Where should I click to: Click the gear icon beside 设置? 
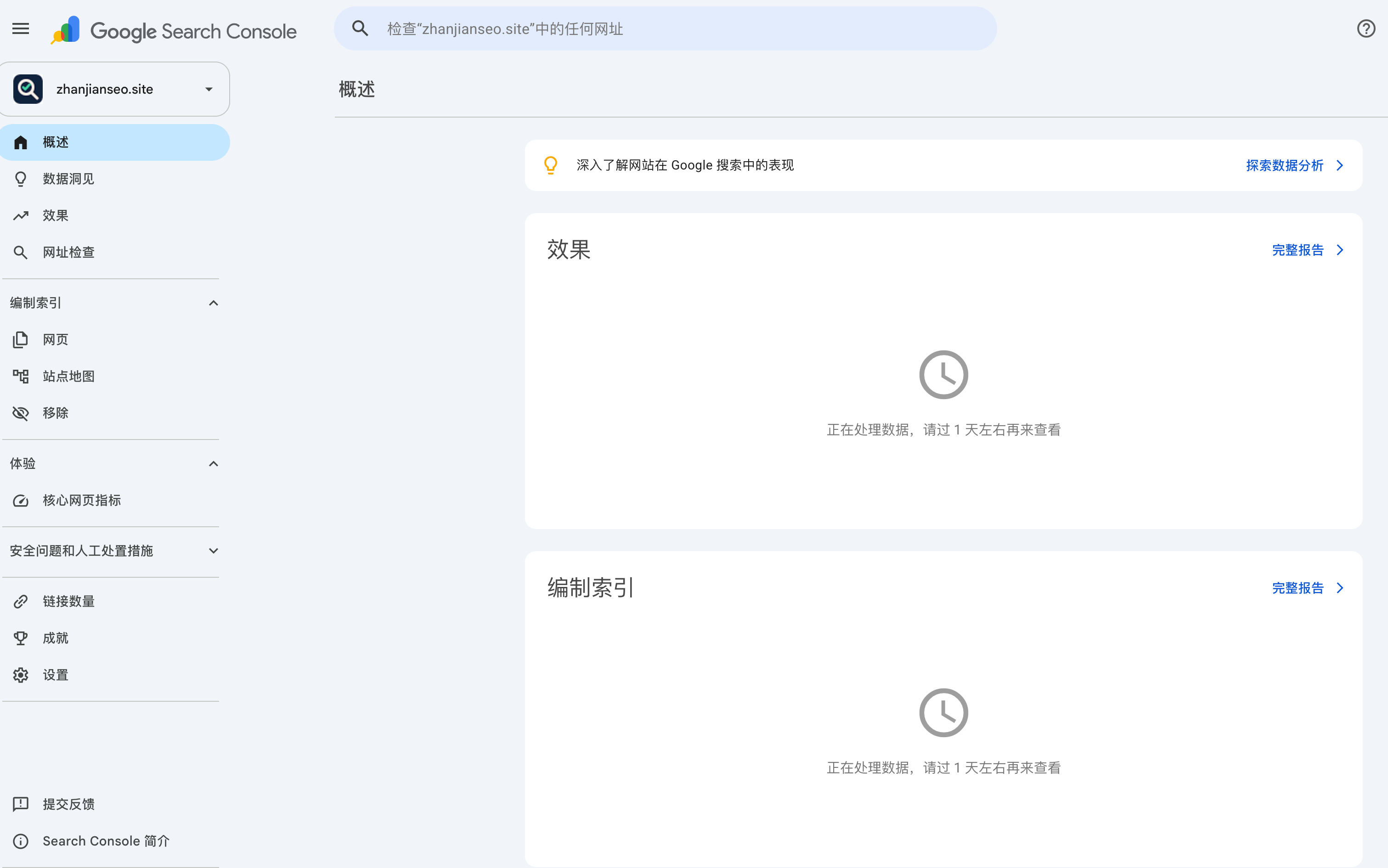click(21, 675)
